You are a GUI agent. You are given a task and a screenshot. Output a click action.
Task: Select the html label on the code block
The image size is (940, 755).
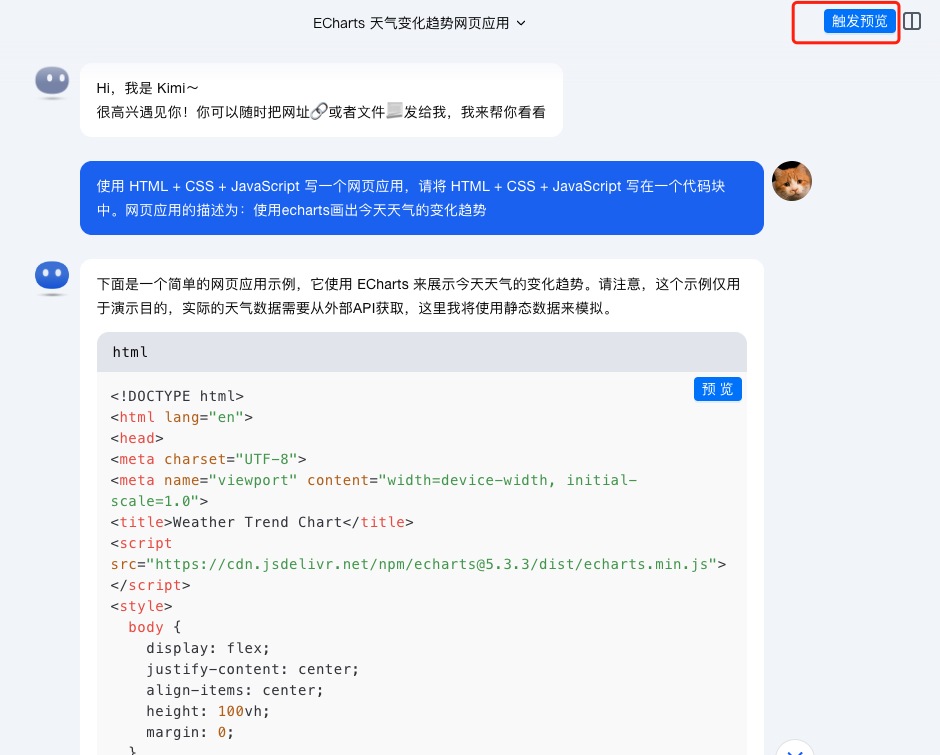[x=130, y=352]
